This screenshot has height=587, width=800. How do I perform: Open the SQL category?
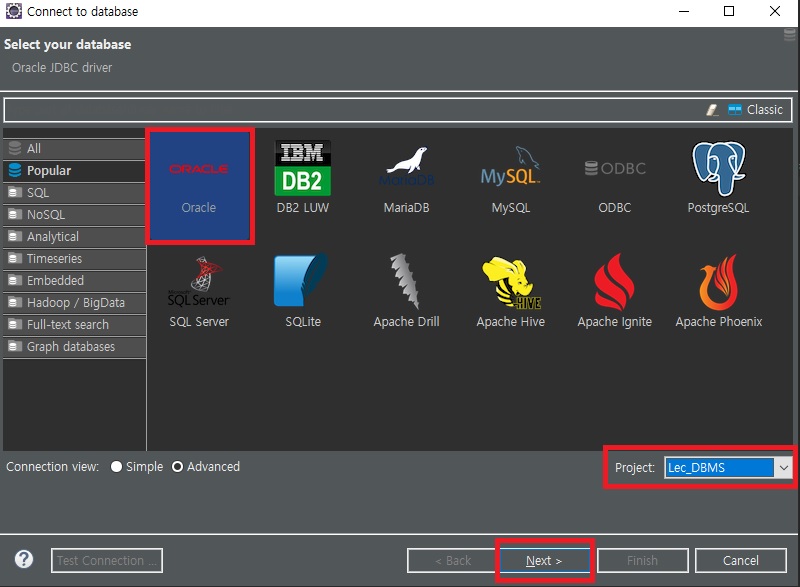pyautogui.click(x=74, y=193)
